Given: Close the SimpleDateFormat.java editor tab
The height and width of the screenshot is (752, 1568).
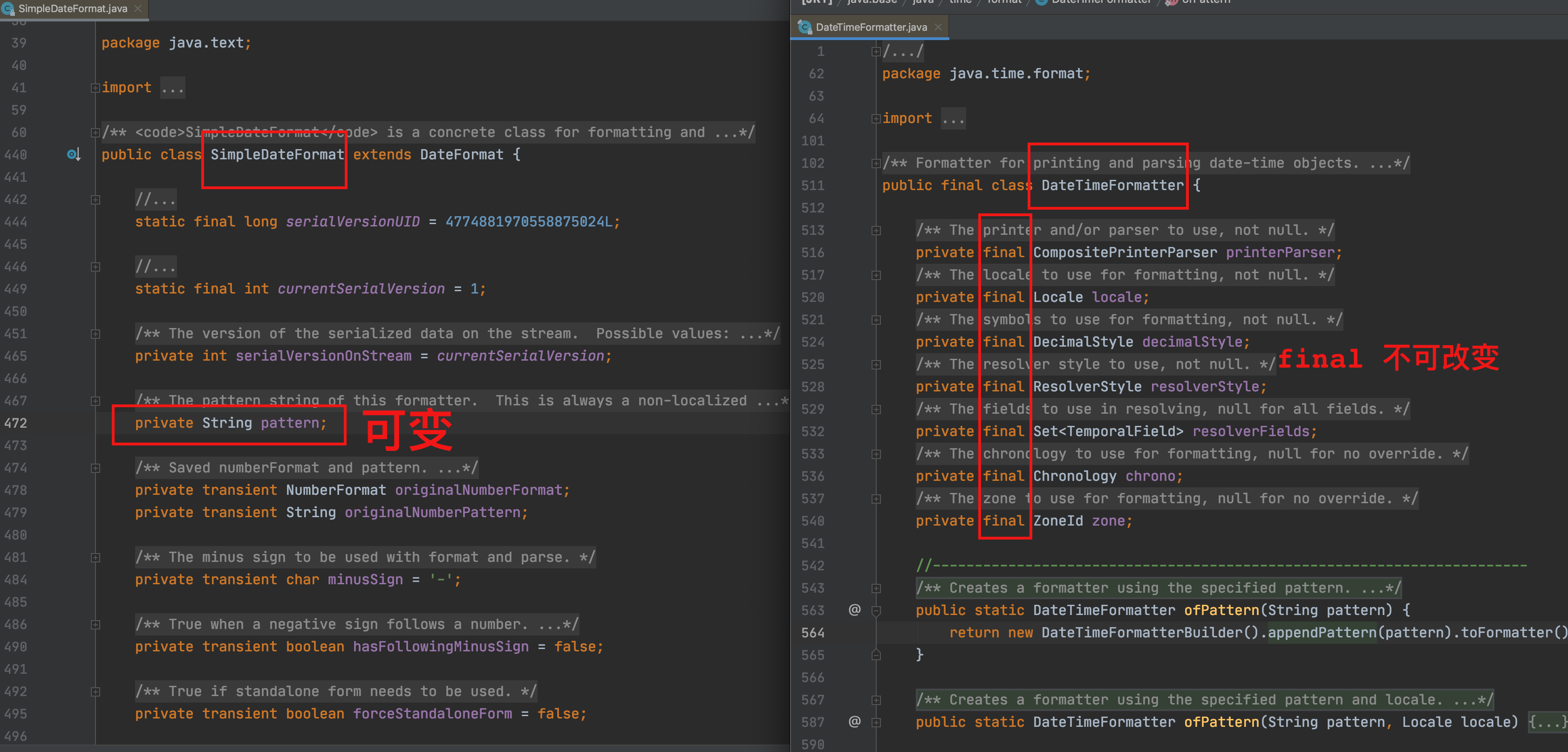Looking at the screenshot, I should 137,8.
